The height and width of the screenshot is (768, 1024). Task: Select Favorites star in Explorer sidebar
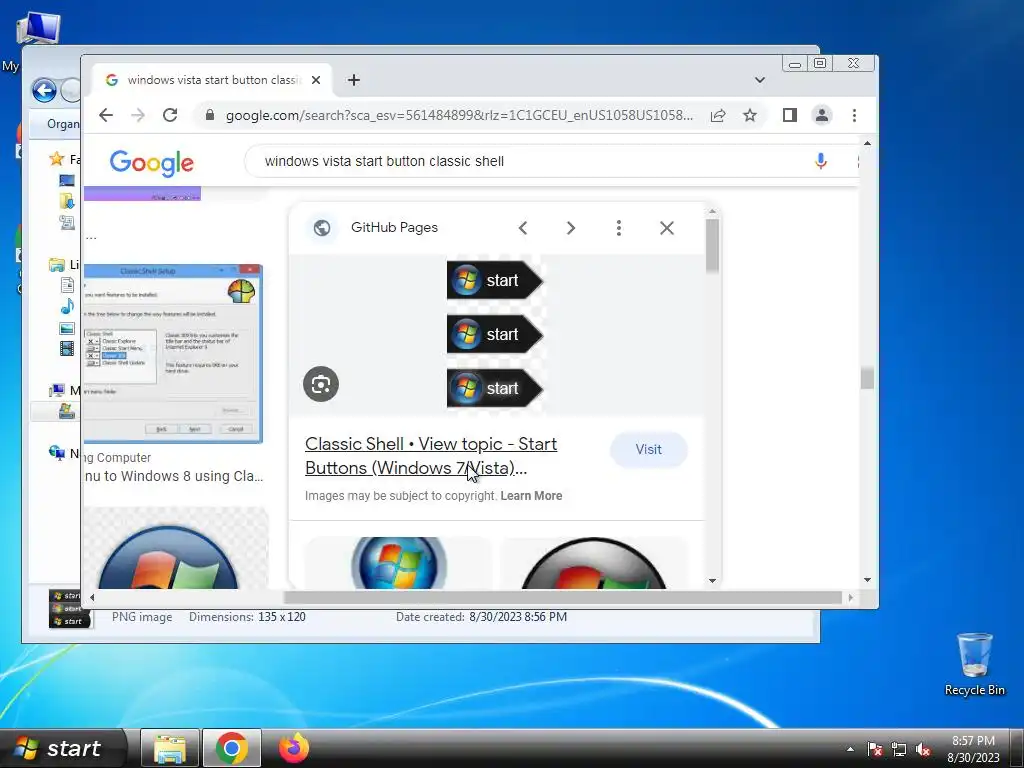point(57,159)
